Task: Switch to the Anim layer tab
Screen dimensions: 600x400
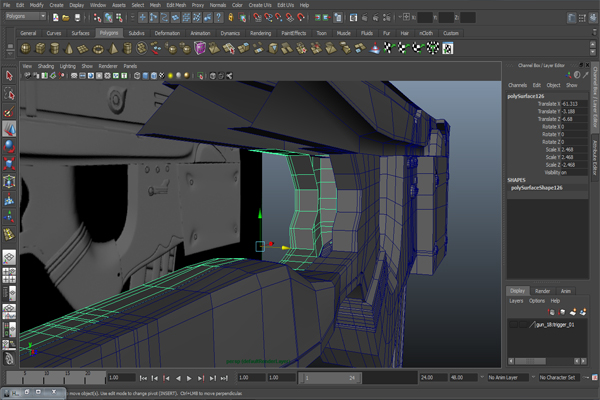Action: pos(566,291)
